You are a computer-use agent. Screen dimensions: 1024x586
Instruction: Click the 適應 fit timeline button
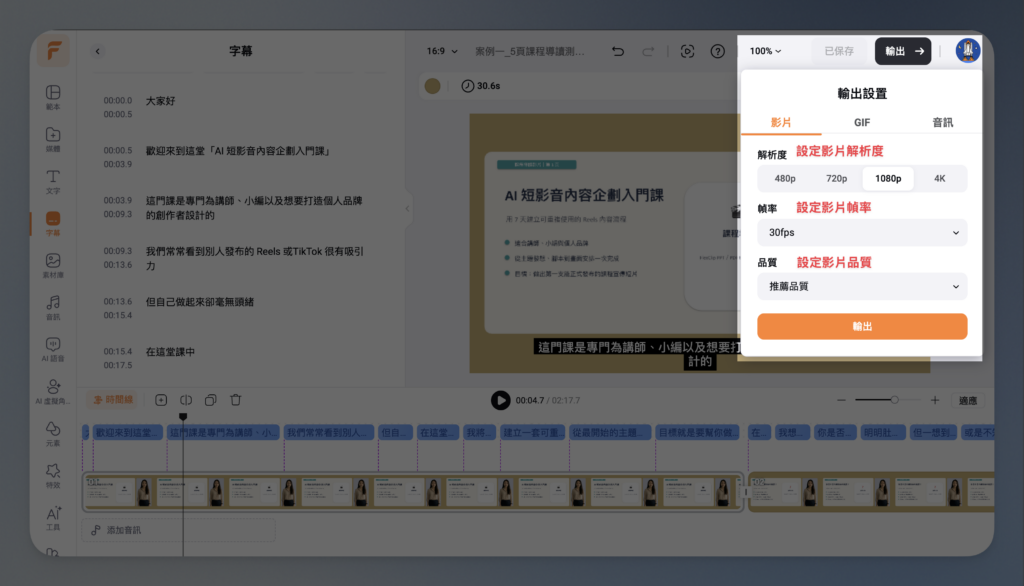(x=967, y=400)
